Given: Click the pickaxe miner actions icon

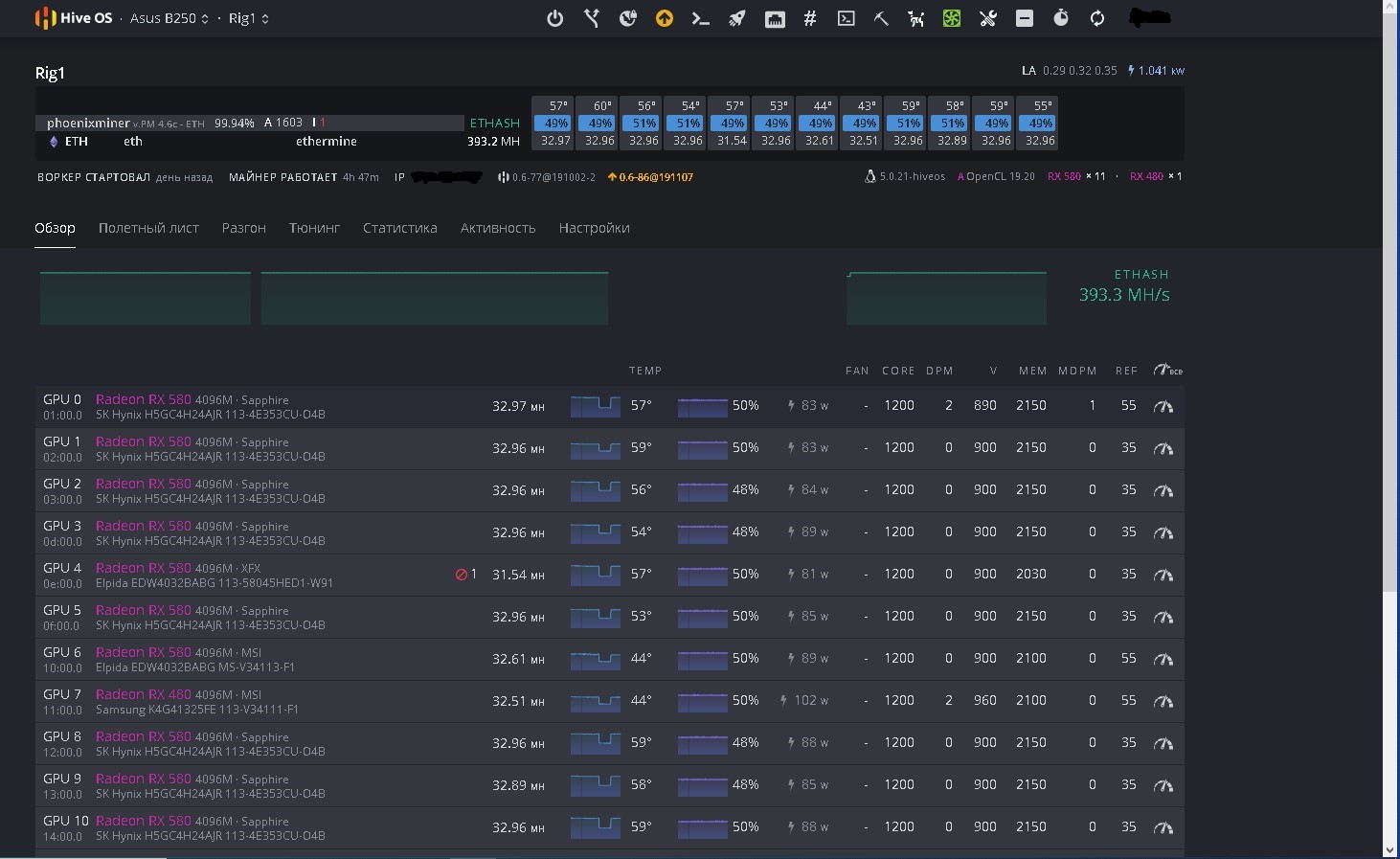Looking at the screenshot, I should pyautogui.click(x=882, y=18).
